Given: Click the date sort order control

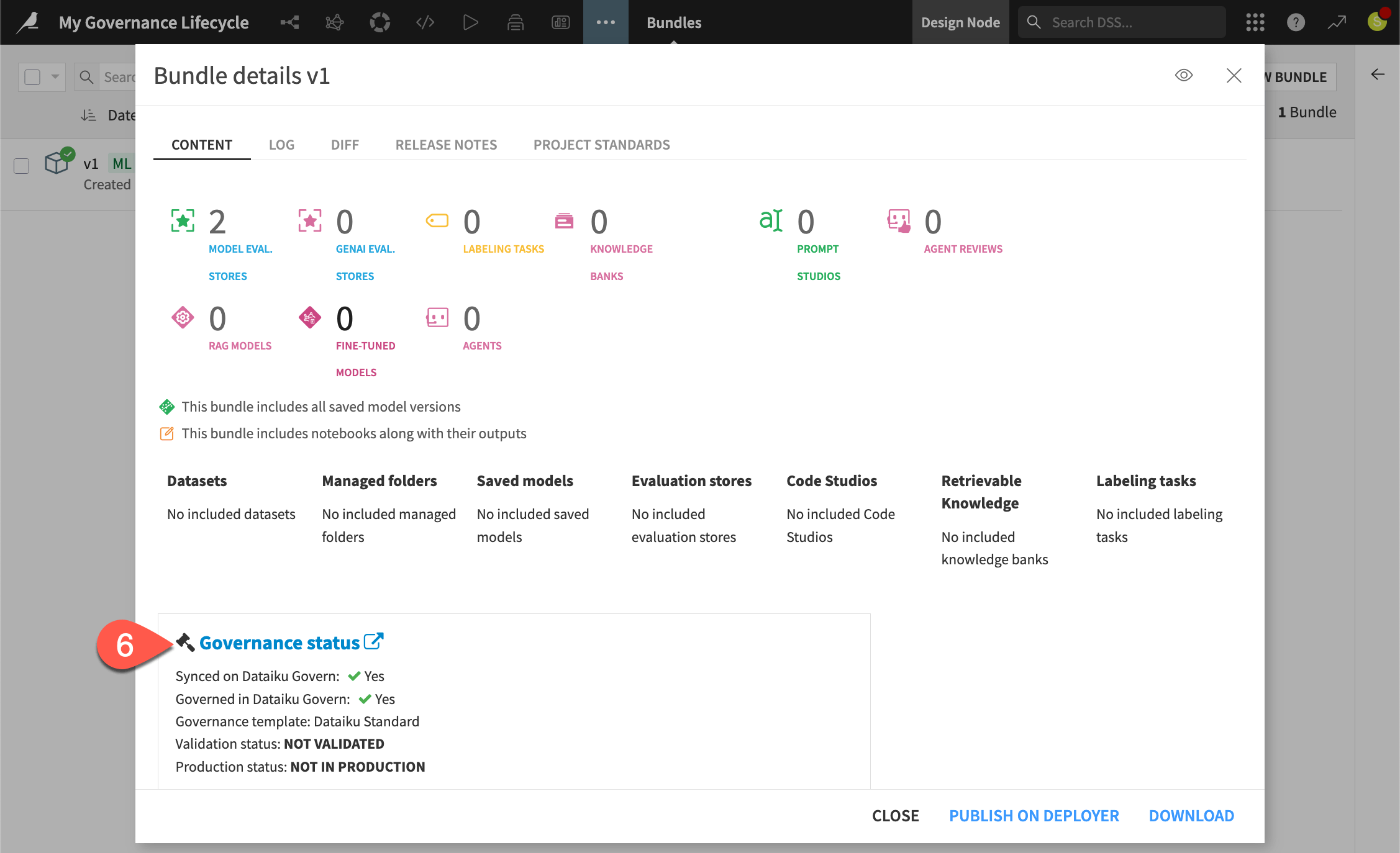Looking at the screenshot, I should [x=88, y=115].
